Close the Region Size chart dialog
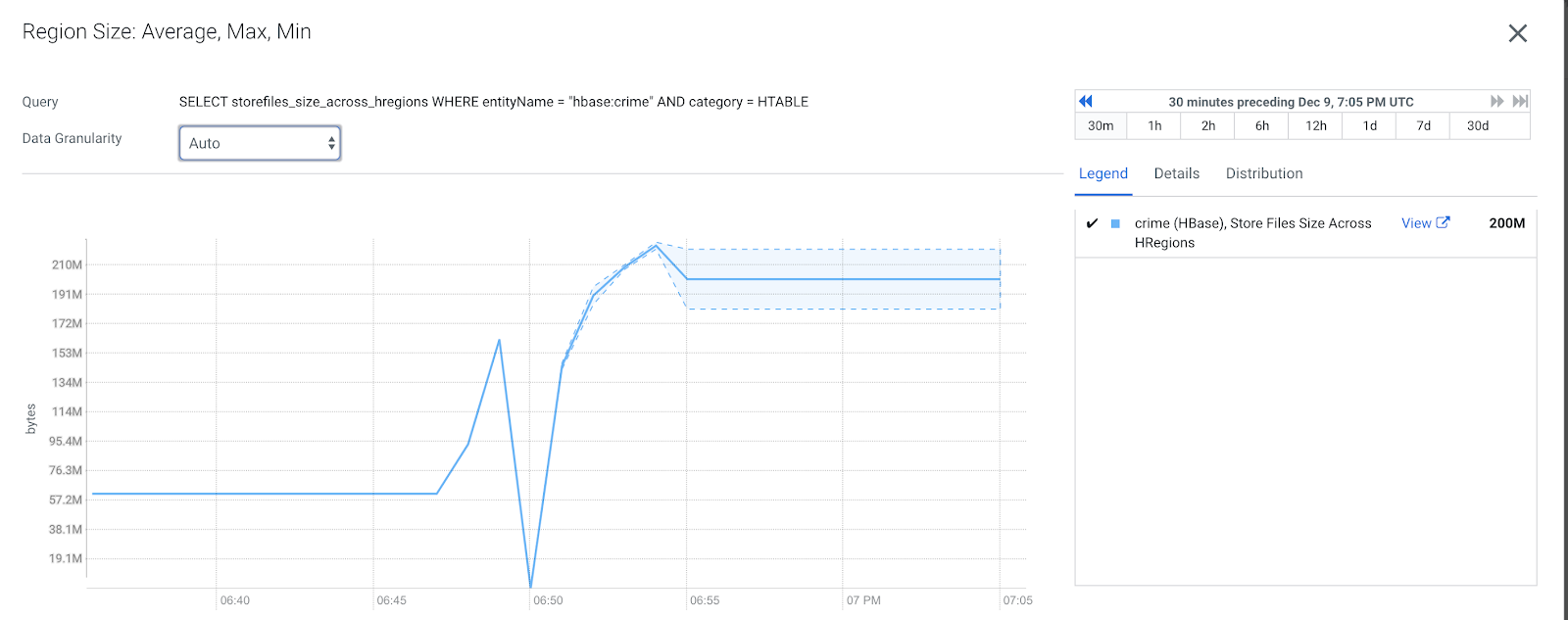1568x620 pixels. [x=1518, y=33]
